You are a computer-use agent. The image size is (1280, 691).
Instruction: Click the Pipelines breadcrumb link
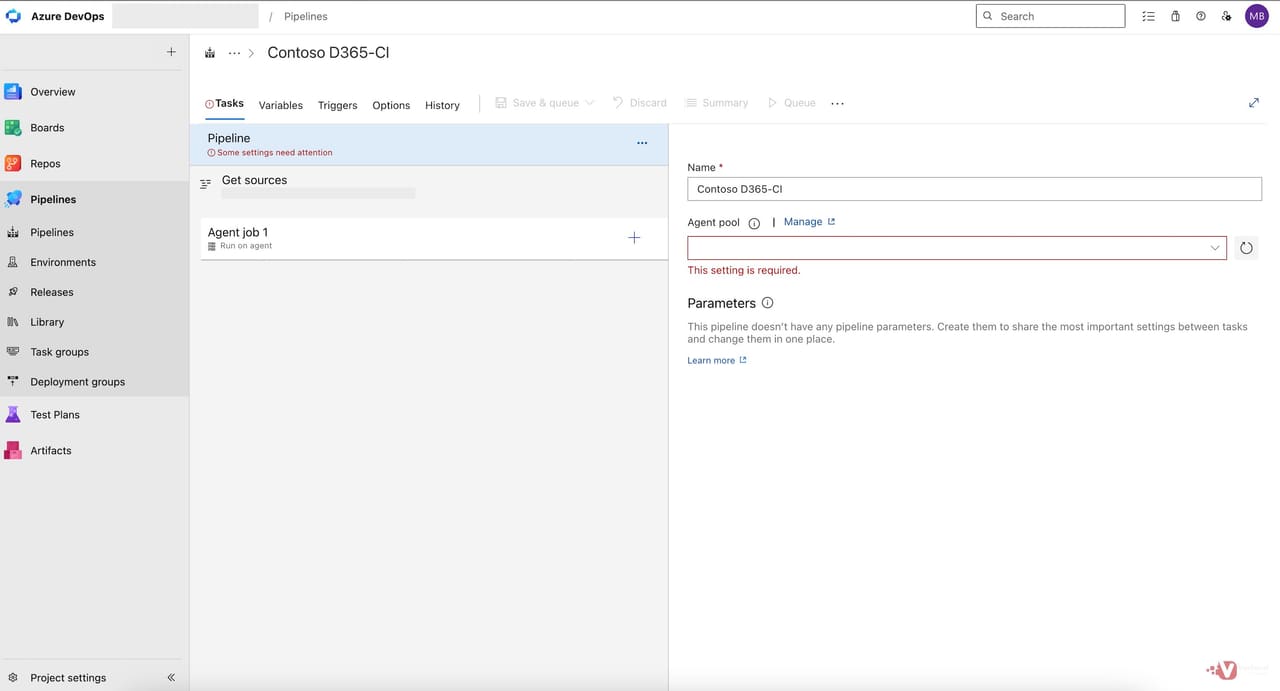pos(305,17)
